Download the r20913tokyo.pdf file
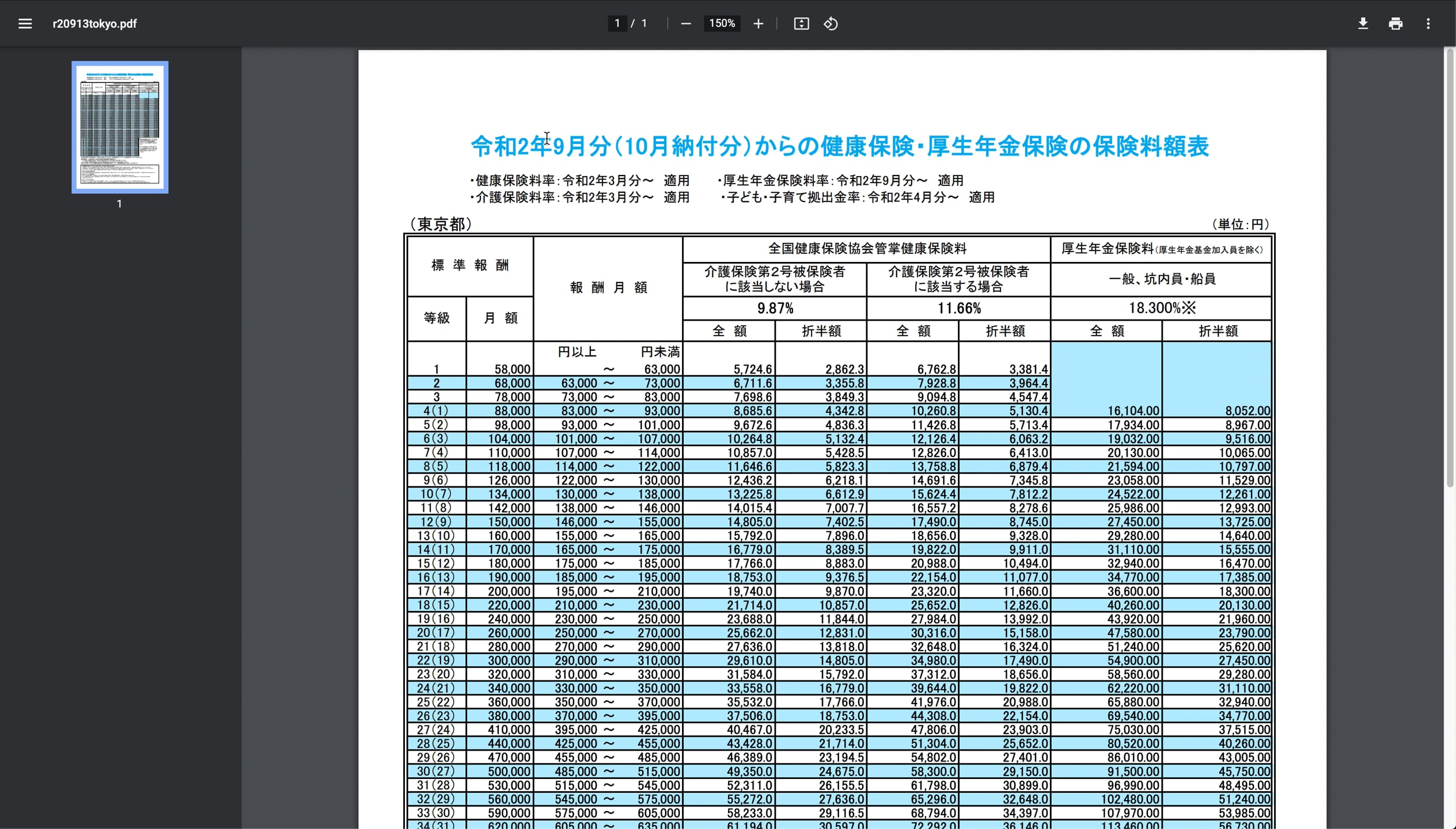Image resolution: width=1456 pixels, height=829 pixels. click(x=1363, y=24)
